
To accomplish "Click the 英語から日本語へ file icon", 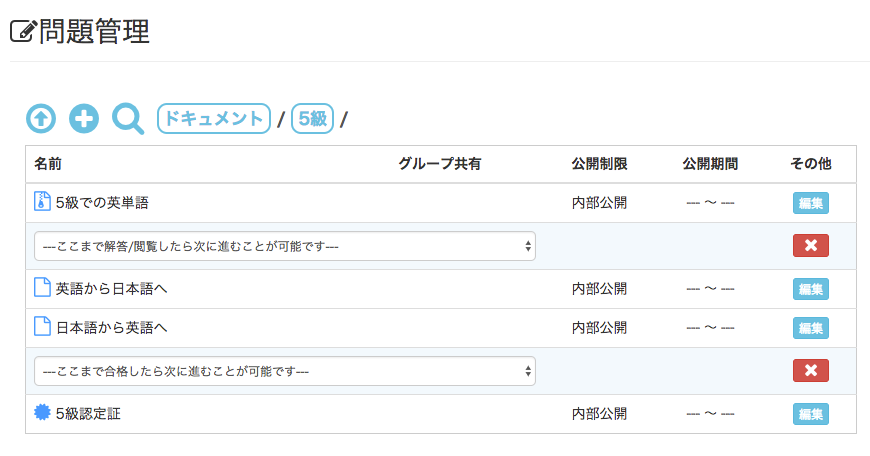I will (x=42, y=288).
